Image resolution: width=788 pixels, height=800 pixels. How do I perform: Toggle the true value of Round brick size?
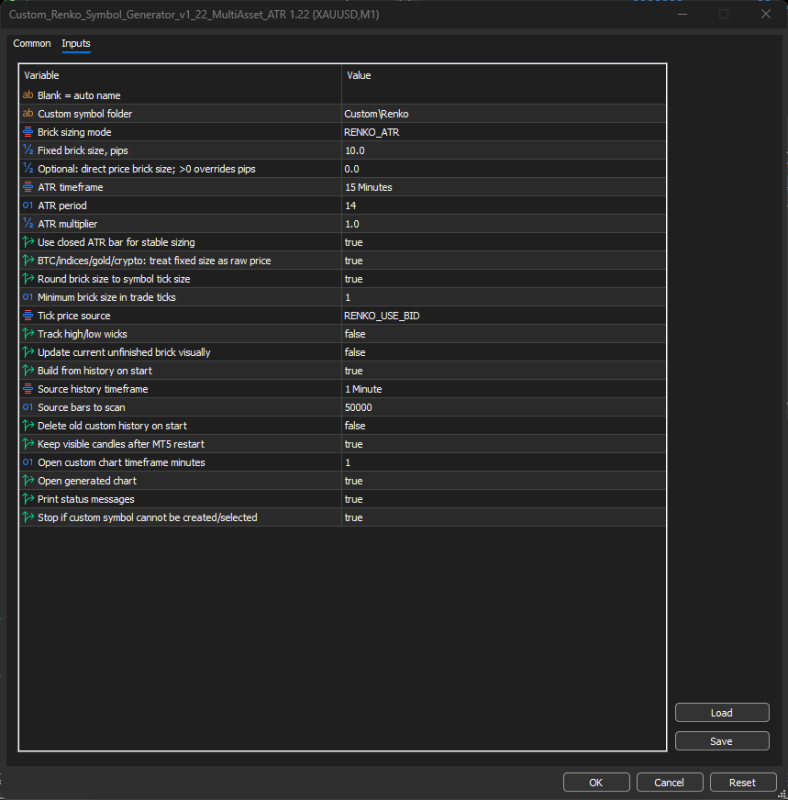(504, 279)
